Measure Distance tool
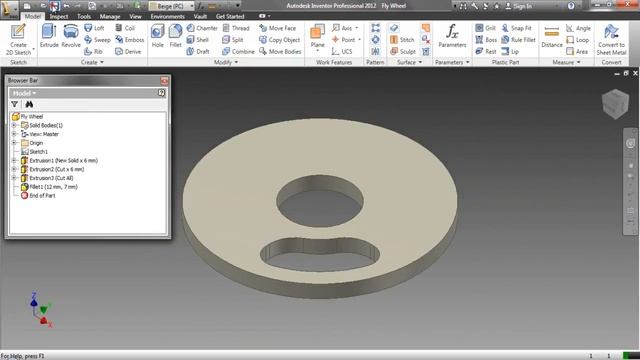The image size is (640, 360). click(x=552, y=36)
